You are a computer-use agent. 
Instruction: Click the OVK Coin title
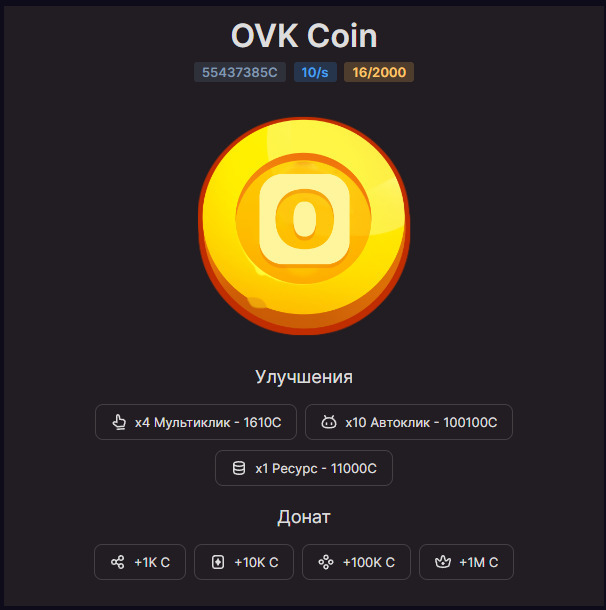click(x=304, y=35)
